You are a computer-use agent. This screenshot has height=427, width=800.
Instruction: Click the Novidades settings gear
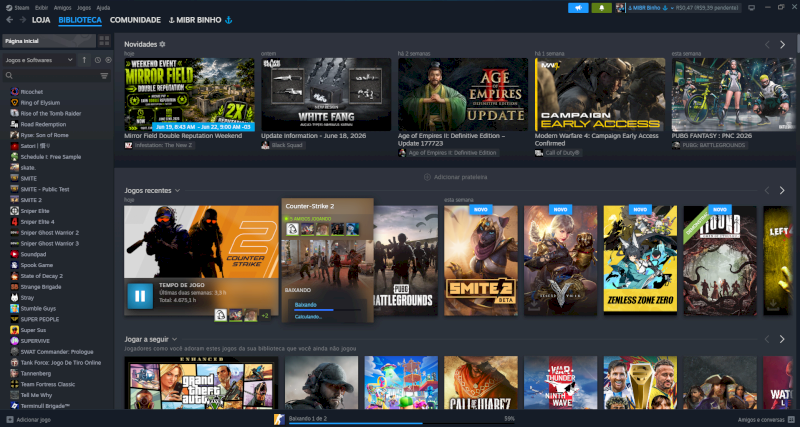coord(162,44)
